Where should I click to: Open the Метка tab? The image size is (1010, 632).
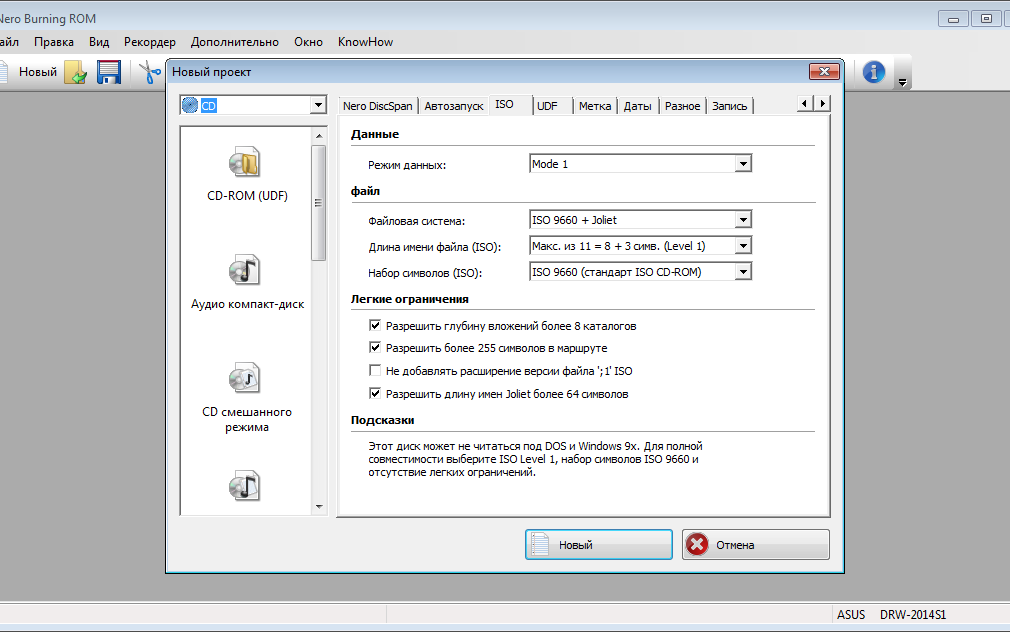tap(595, 106)
